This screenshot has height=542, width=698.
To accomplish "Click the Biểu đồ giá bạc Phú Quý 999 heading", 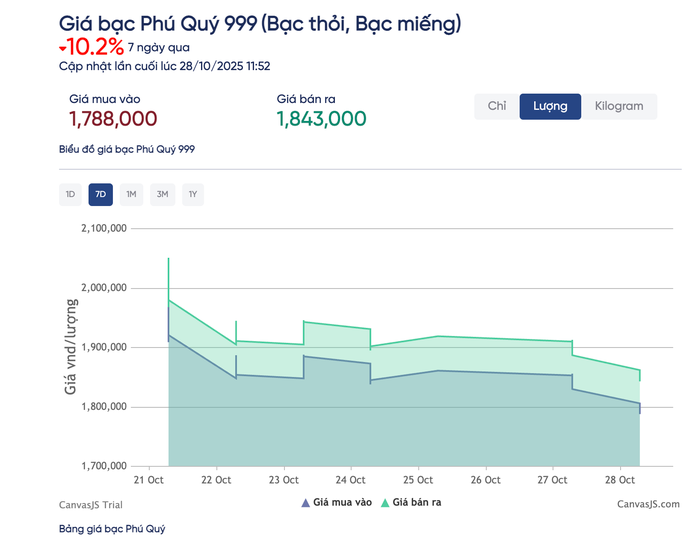I will 127,149.
